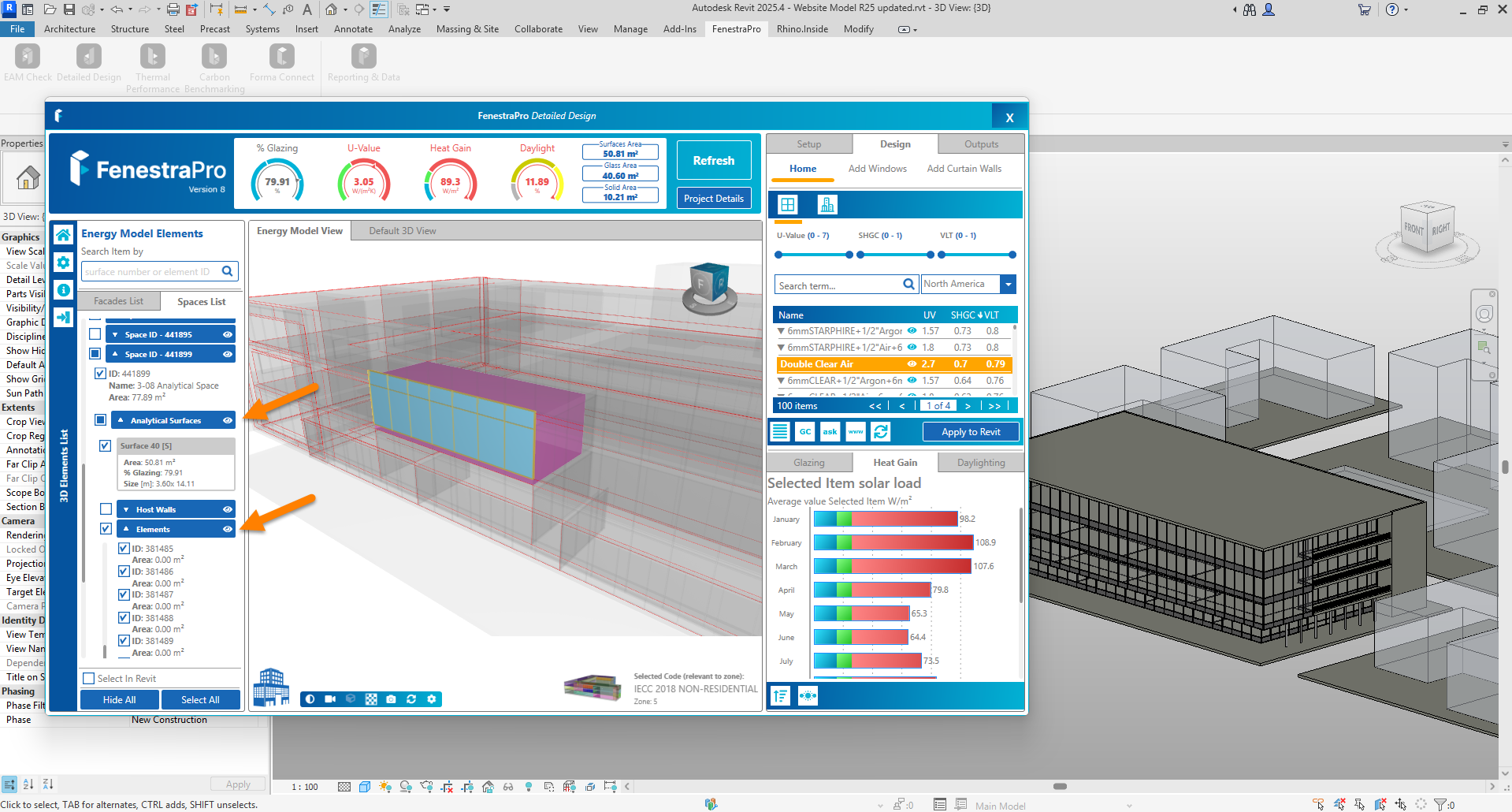This screenshot has height=812, width=1512.
Task: Toggle eye icon on Double Clear Air row
Action: point(912,364)
